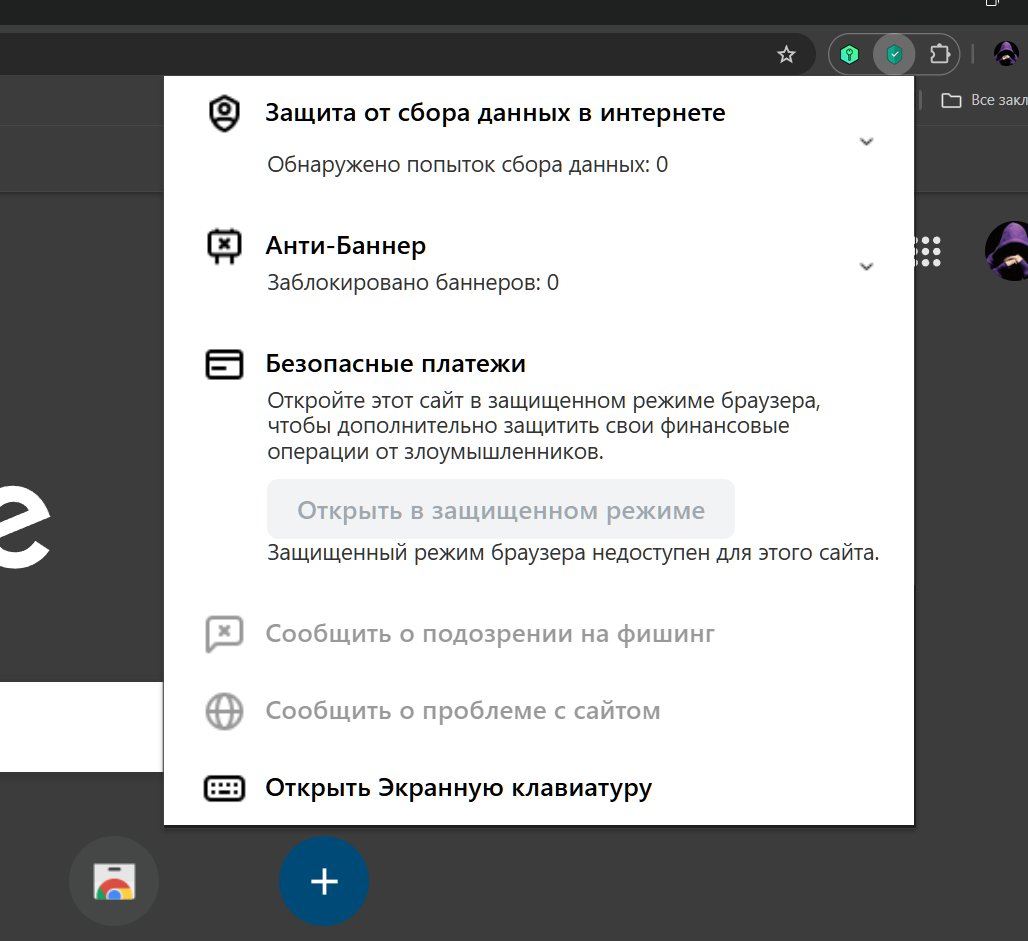The image size is (1028, 941).
Task: Expand the Анти-Баннер section chevron
Action: tap(866, 266)
